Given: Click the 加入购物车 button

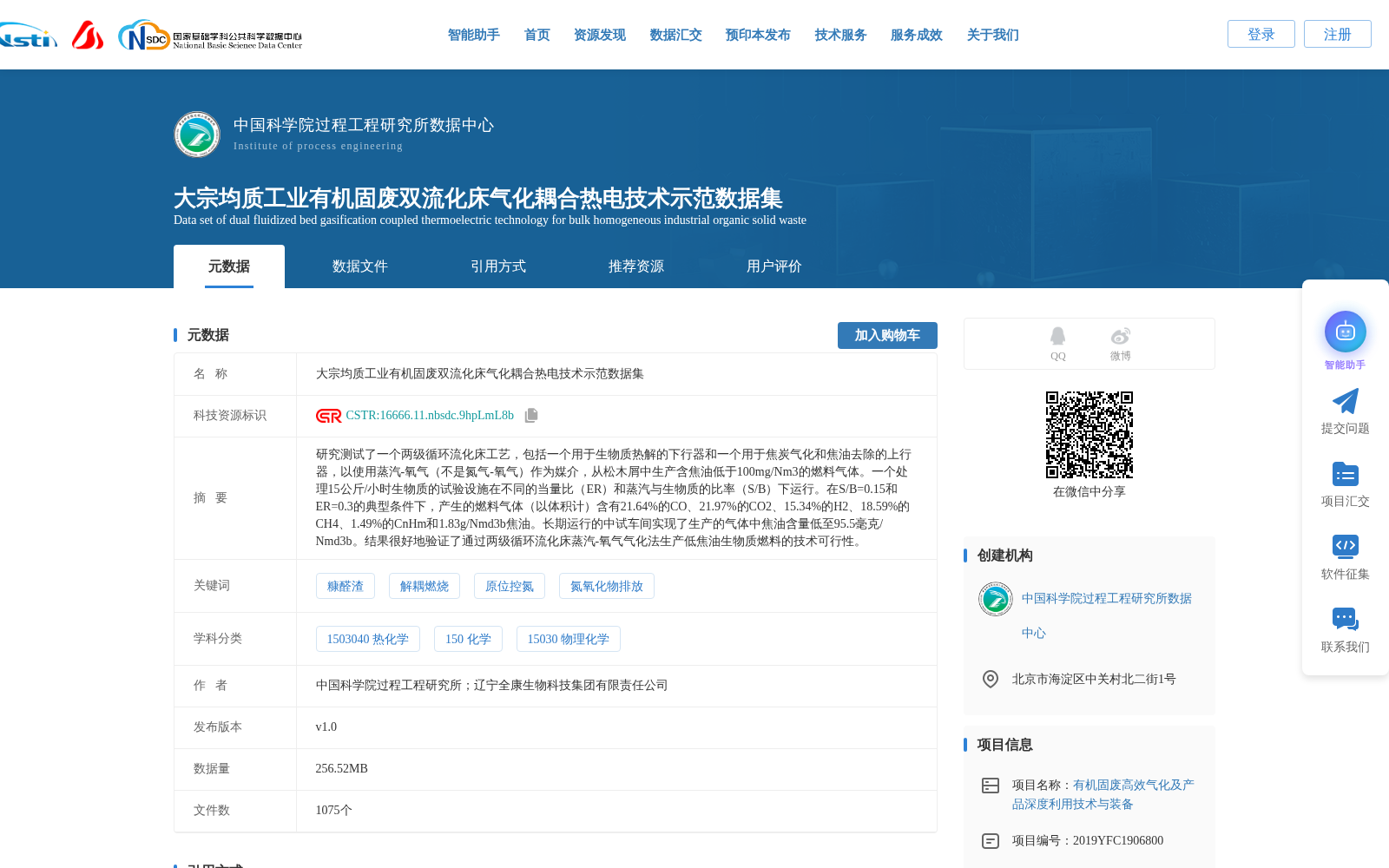Looking at the screenshot, I should coord(887,335).
